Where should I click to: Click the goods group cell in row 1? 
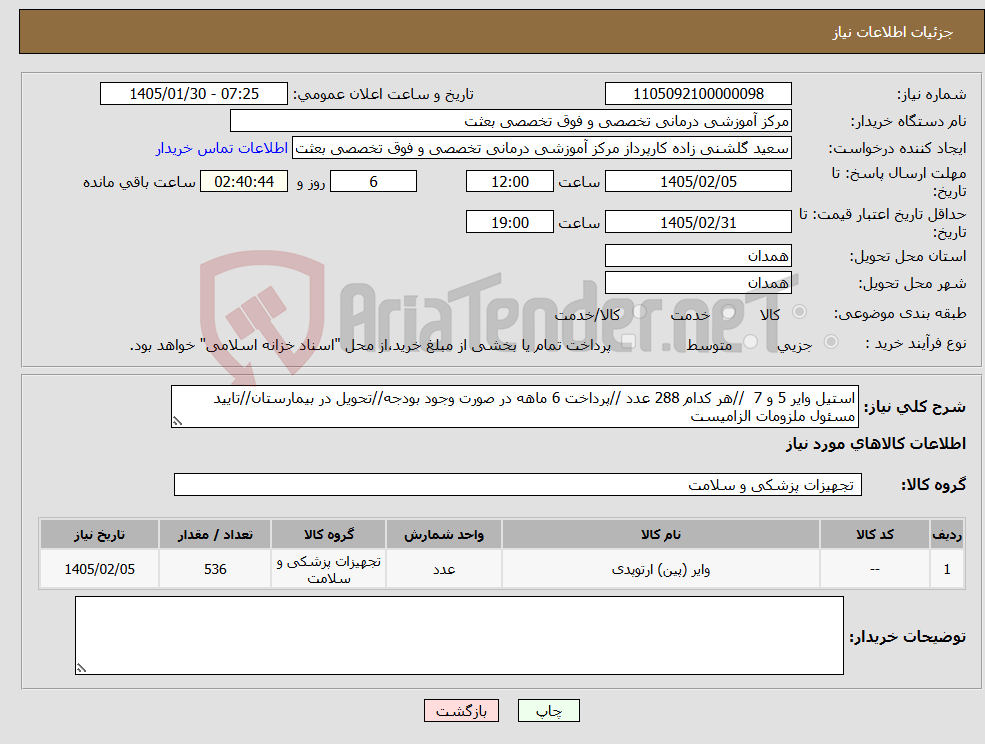(x=329, y=569)
